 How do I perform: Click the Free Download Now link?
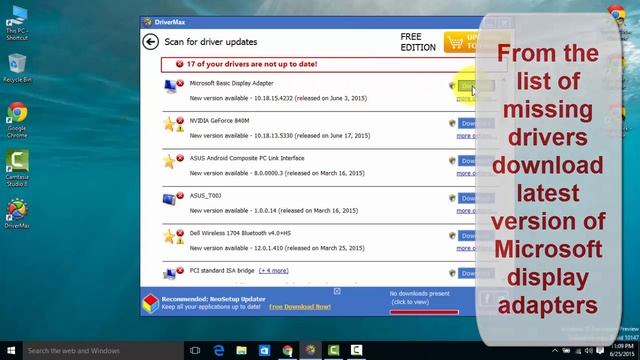[x=300, y=307]
